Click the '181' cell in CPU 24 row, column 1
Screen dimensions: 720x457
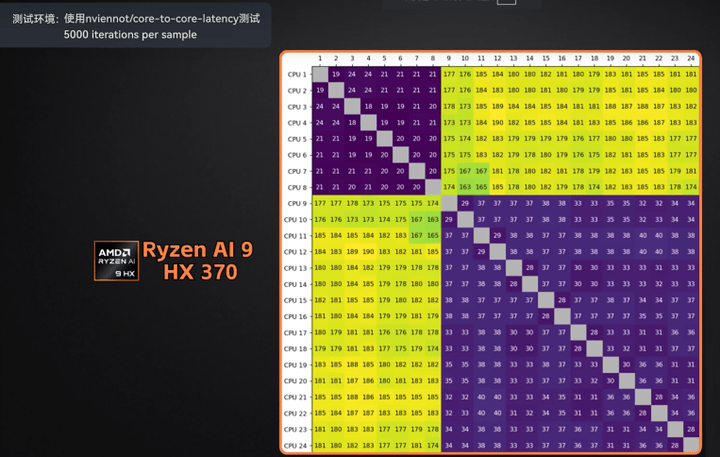[320, 446]
